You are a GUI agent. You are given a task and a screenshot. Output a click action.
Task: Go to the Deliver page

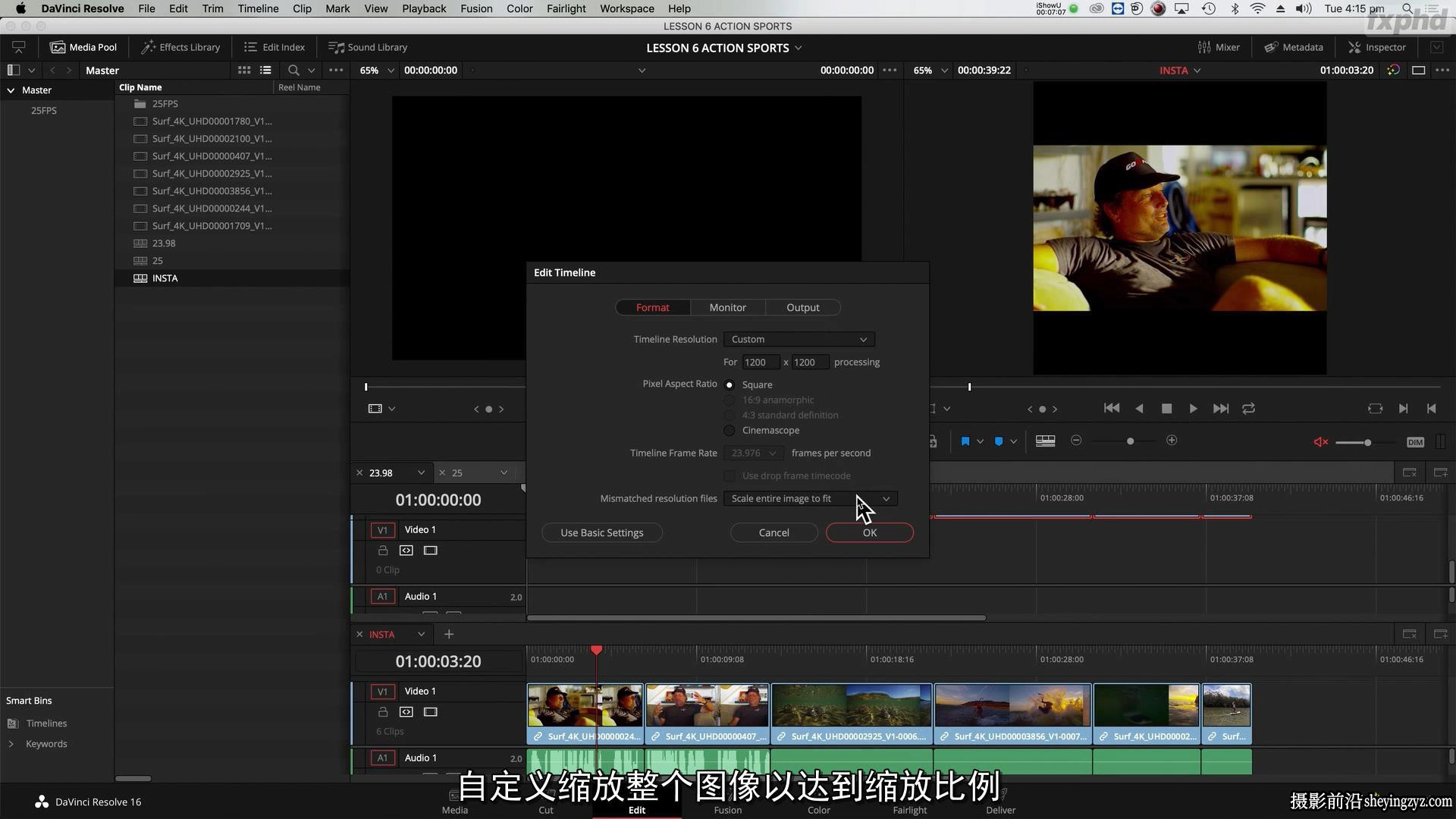click(x=1000, y=803)
